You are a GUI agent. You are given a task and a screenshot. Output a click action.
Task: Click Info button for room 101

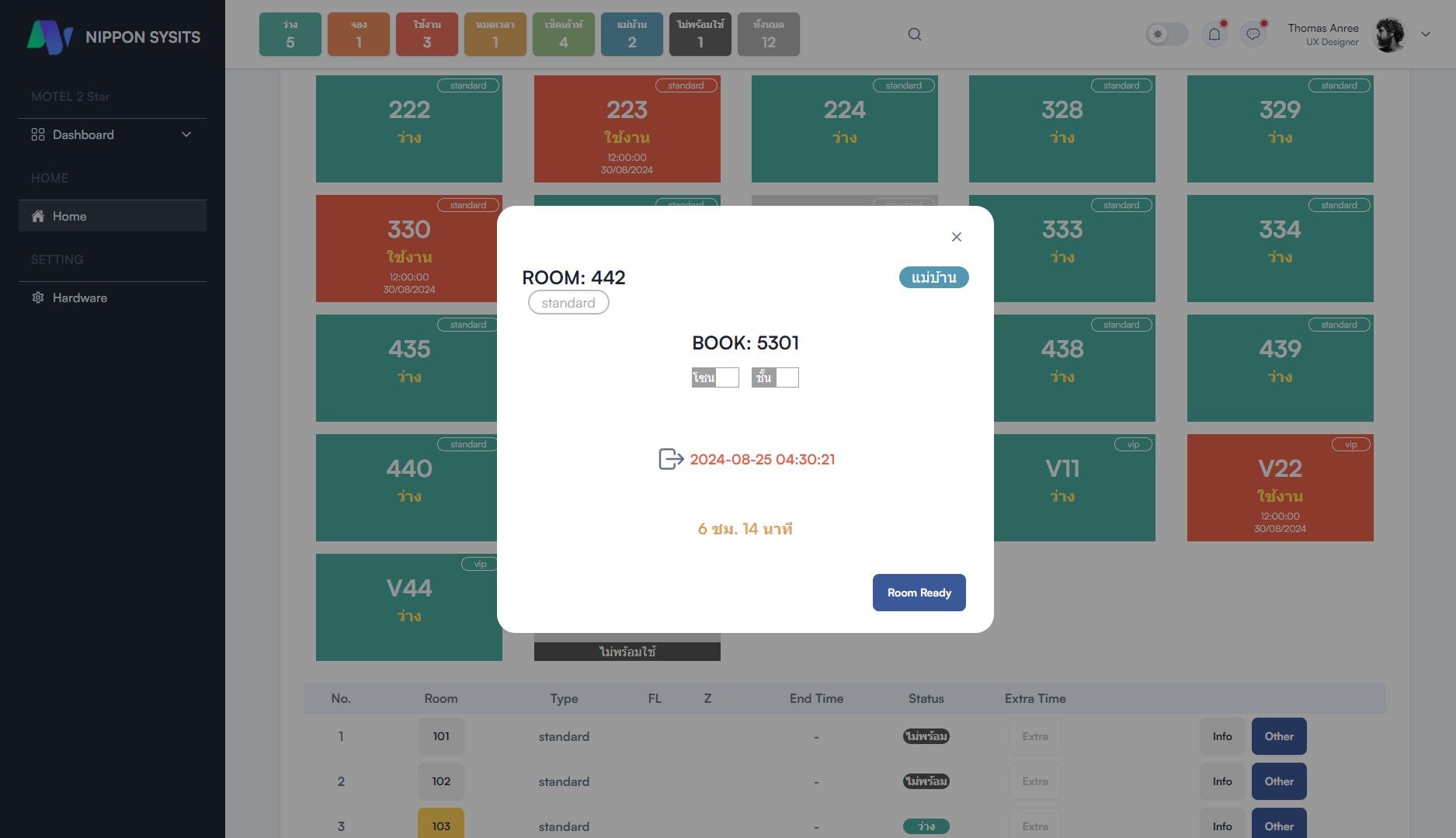coord(1221,736)
